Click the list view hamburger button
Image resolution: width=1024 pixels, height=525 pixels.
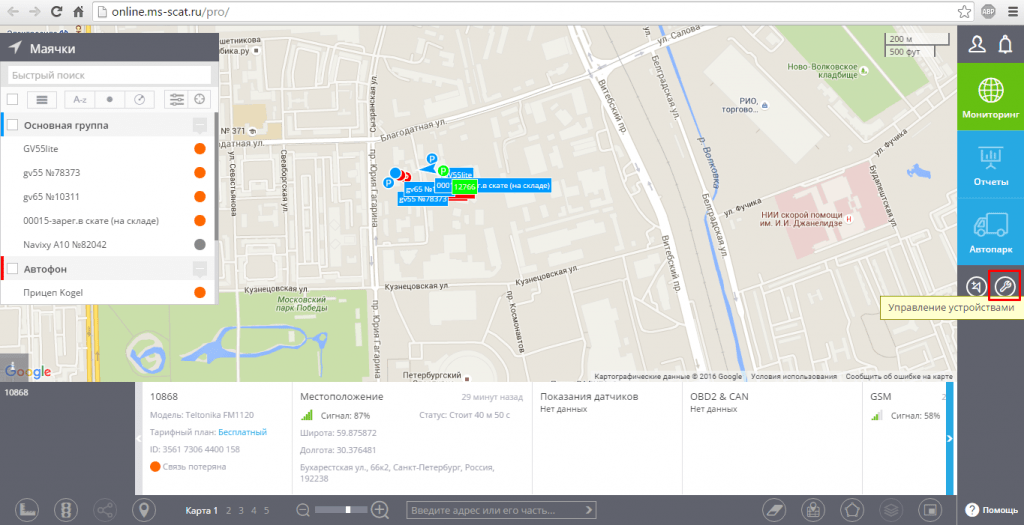[x=42, y=99]
